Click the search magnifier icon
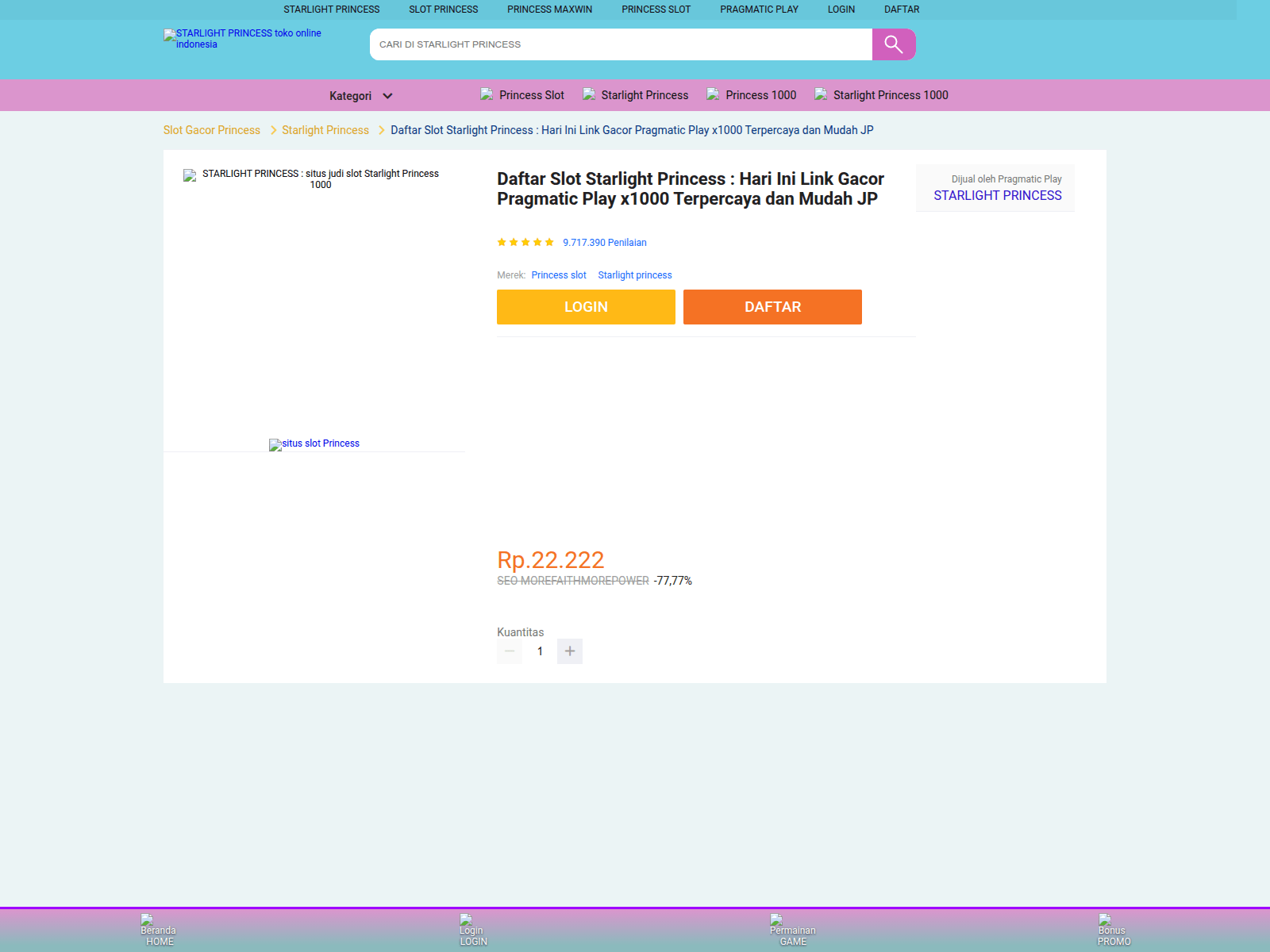 (x=894, y=44)
